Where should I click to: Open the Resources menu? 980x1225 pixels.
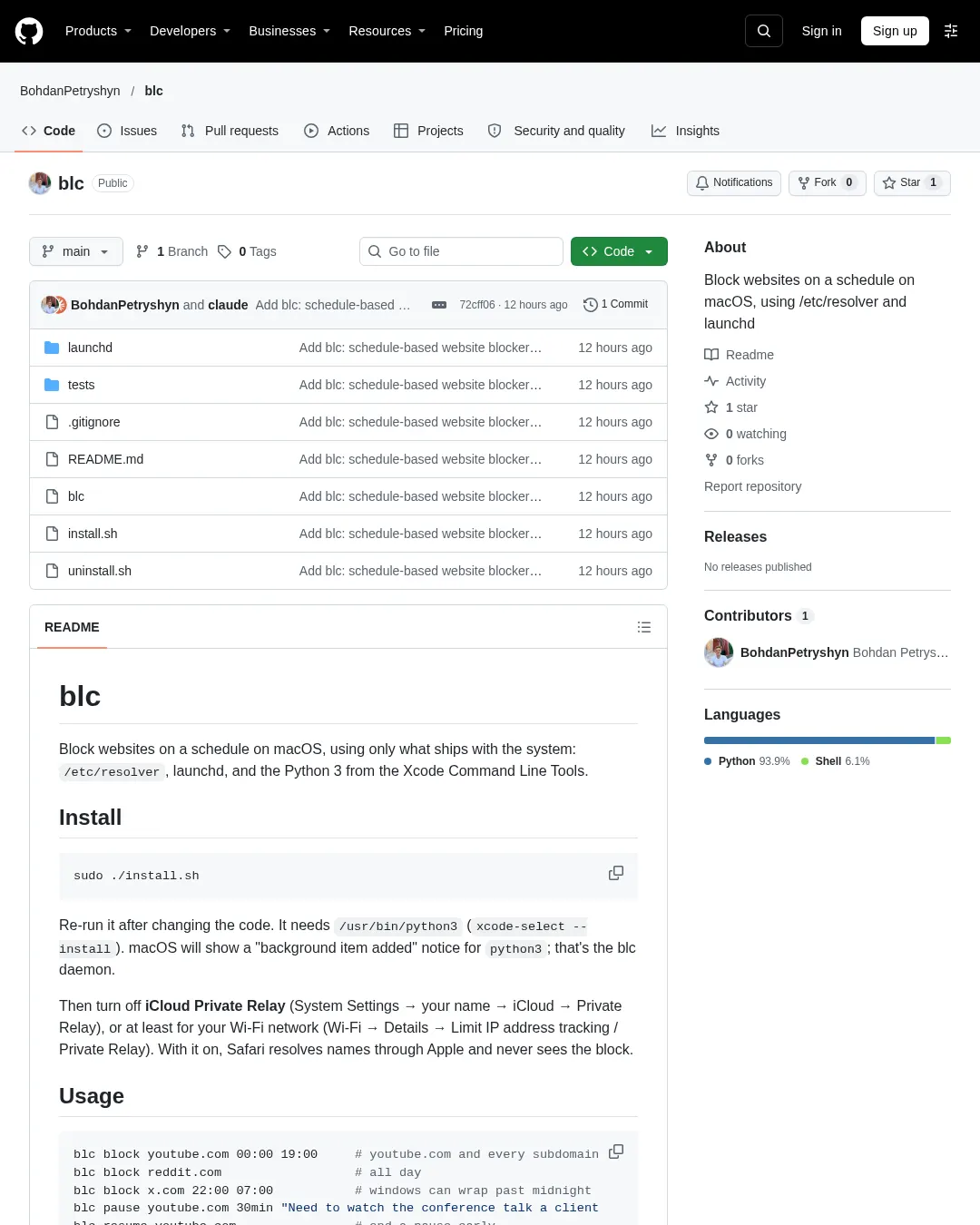(x=387, y=31)
